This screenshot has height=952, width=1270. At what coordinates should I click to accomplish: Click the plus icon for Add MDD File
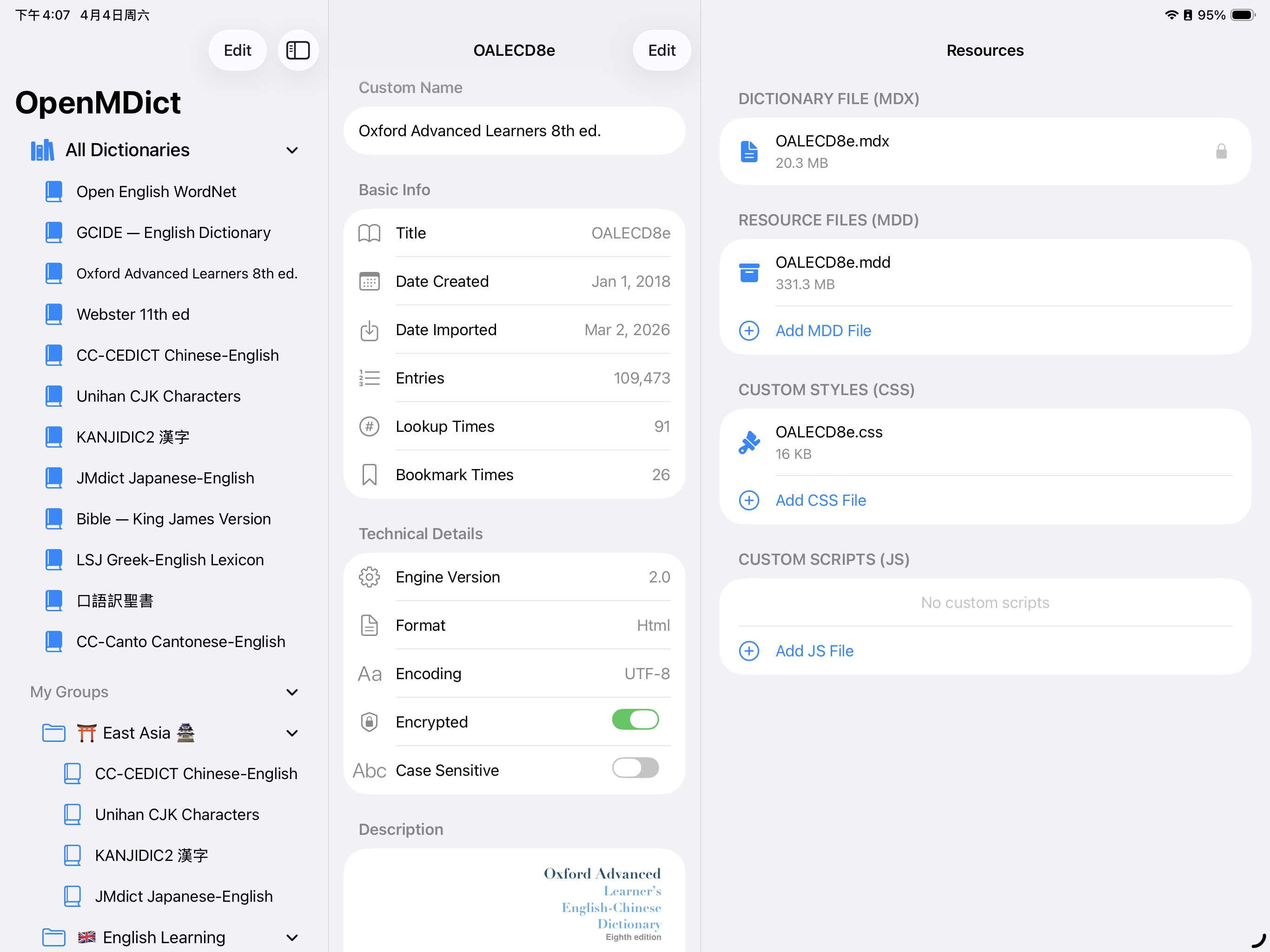(749, 331)
